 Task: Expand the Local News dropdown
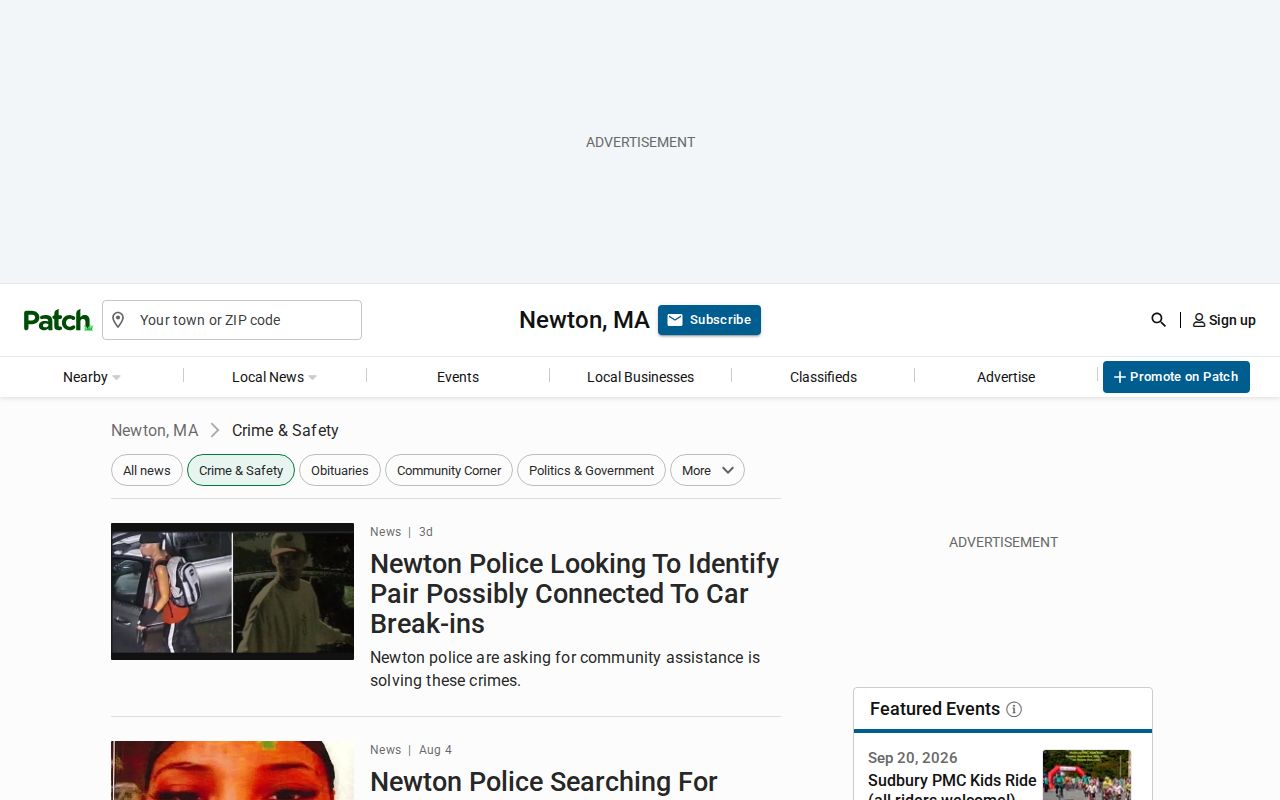click(274, 377)
